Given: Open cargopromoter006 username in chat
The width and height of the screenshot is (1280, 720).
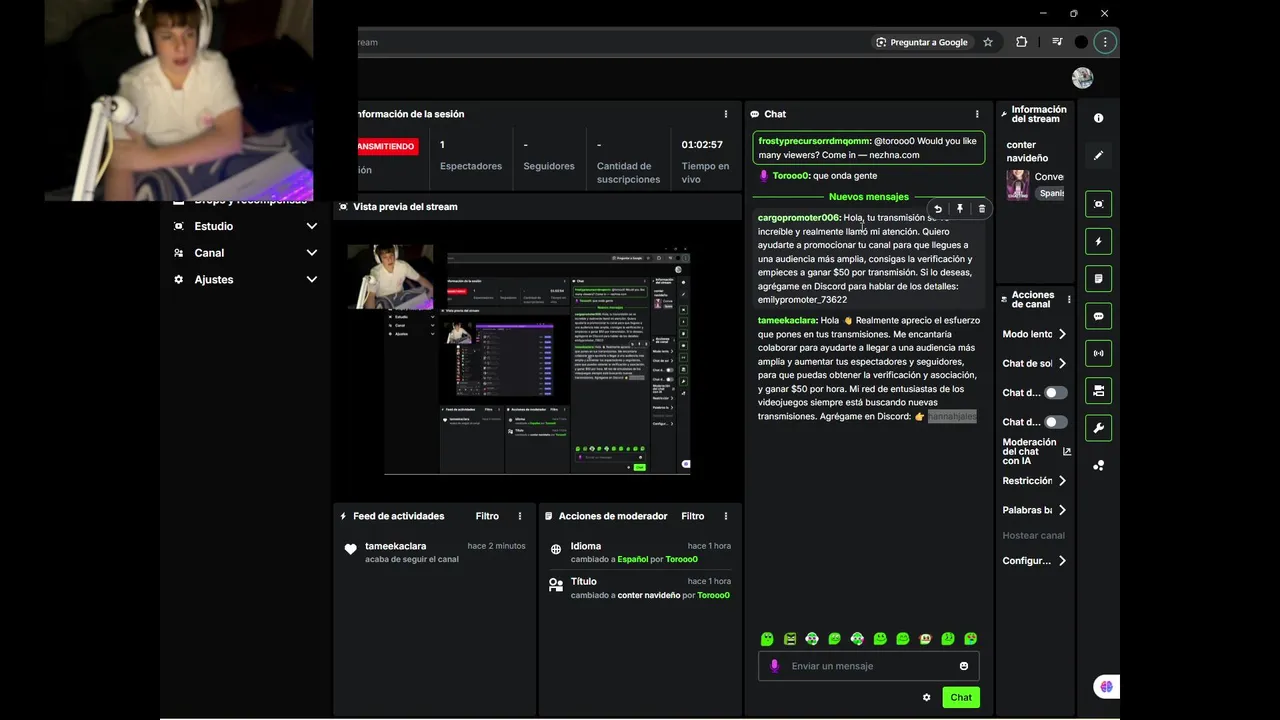Looking at the screenshot, I should (x=799, y=218).
